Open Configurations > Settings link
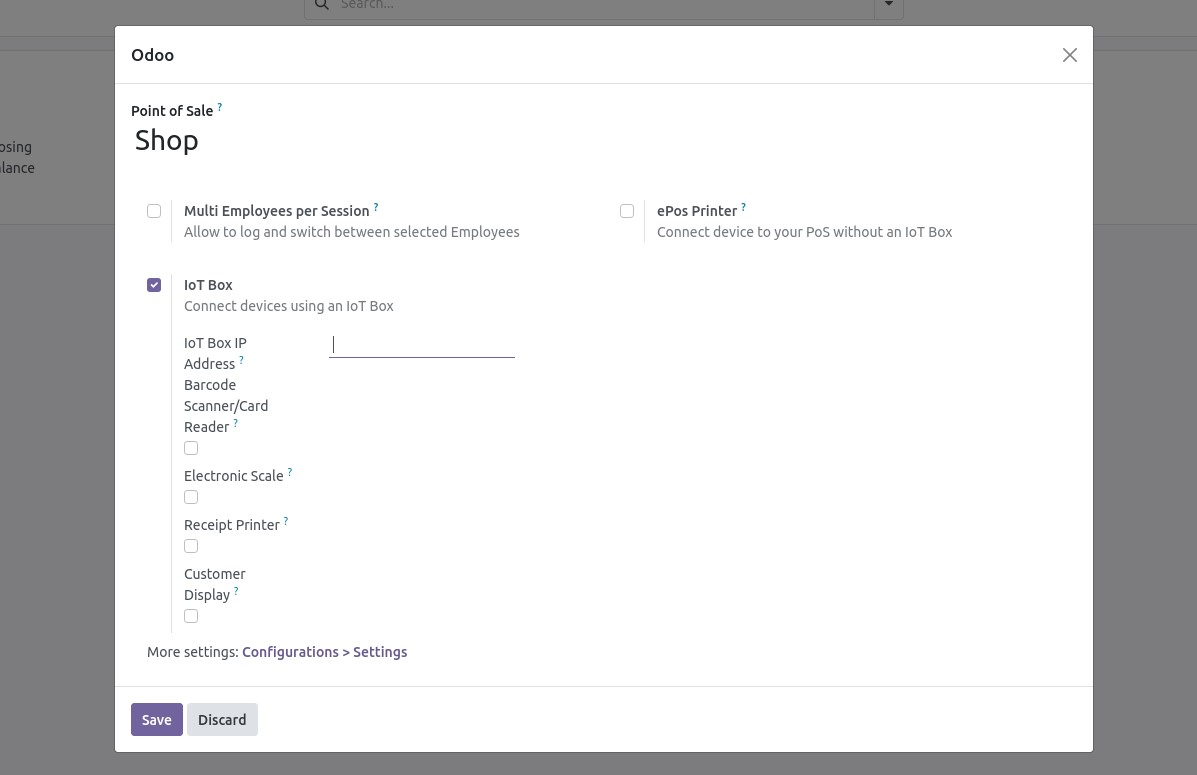The height and width of the screenshot is (775, 1197). (x=324, y=652)
